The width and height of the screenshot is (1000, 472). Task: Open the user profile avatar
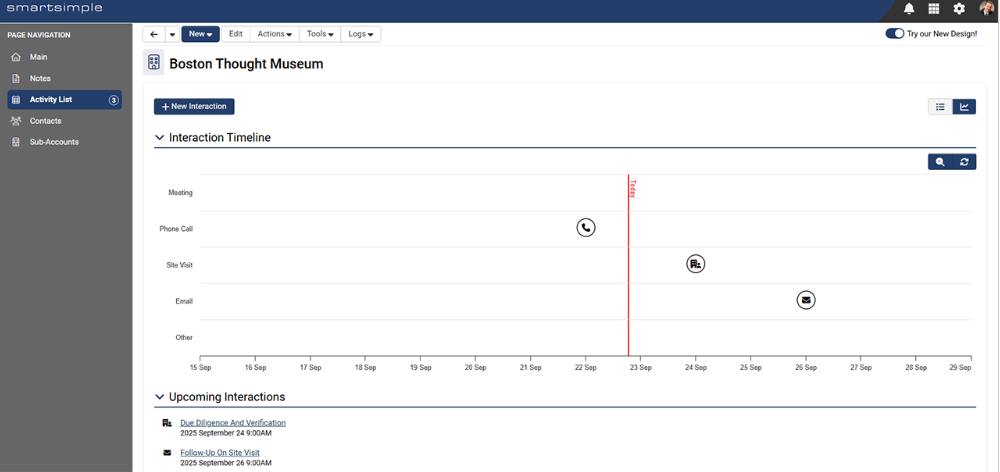point(987,8)
